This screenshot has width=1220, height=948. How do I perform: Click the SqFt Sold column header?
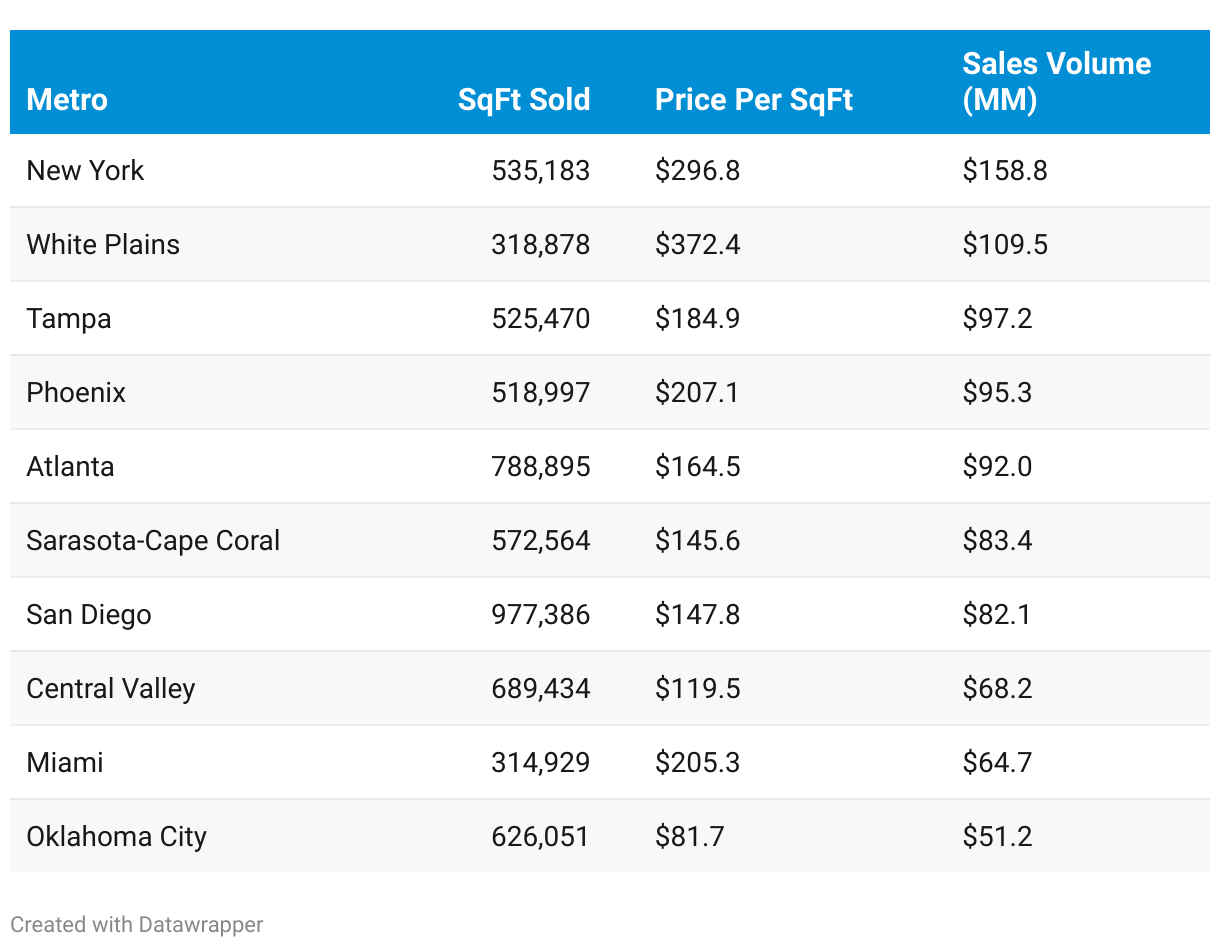[524, 100]
